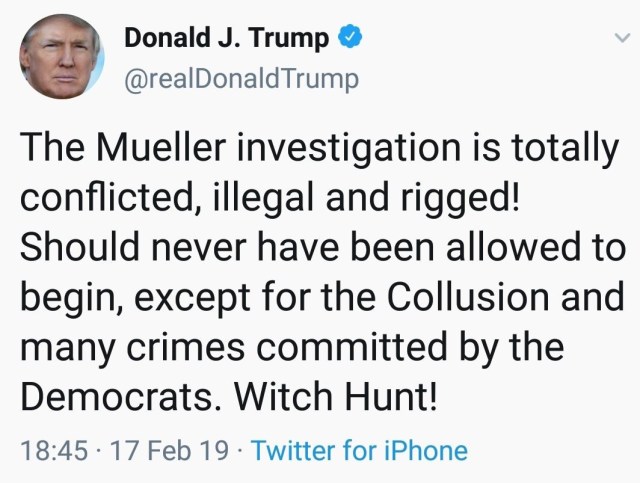The width and height of the screenshot is (640, 483).
Task: Click the display name Donald J. Trump
Action: pyautogui.click(x=226, y=39)
